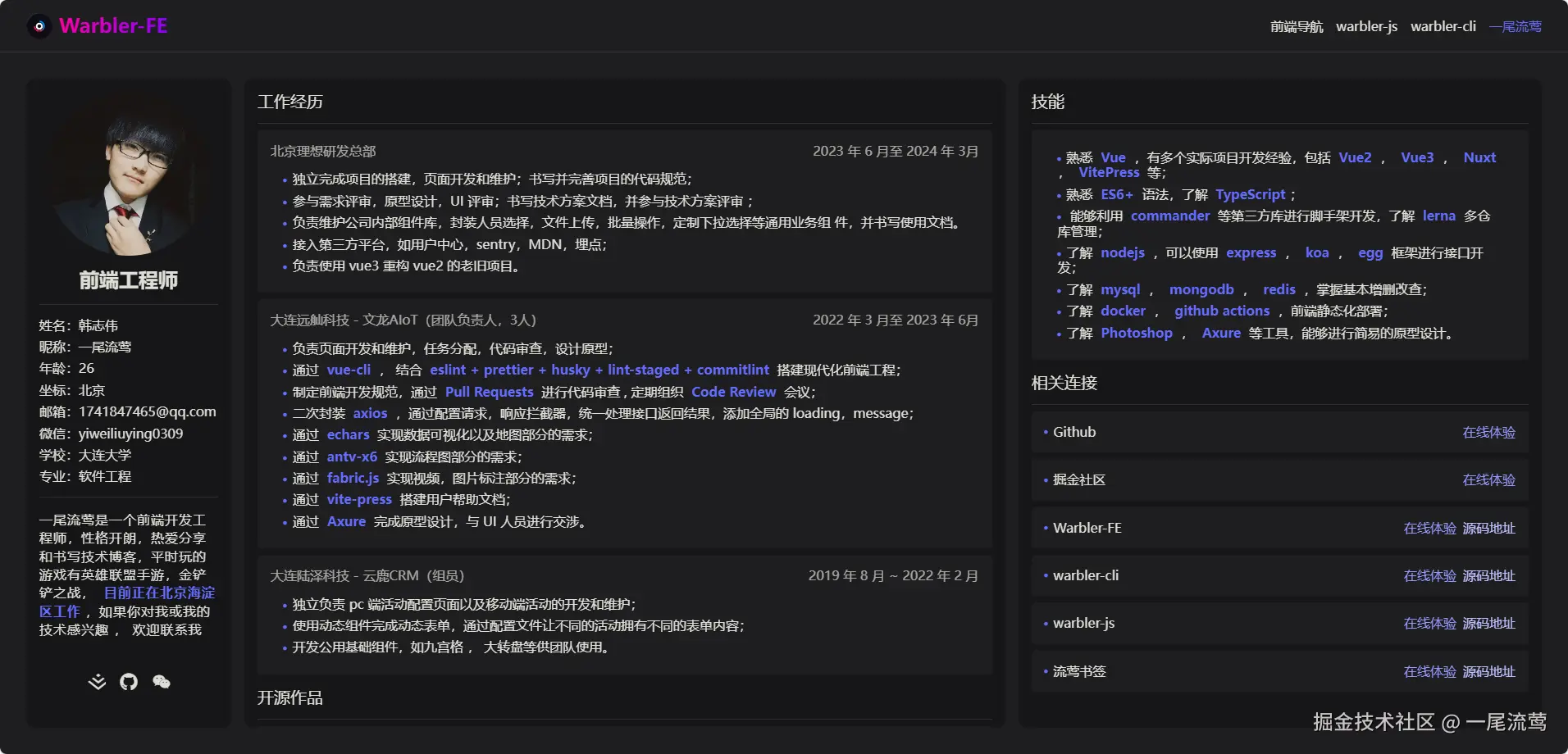Viewport: 1568px width, 754px height.
Task: Open warbler-js in the top navigation
Action: click(x=1367, y=26)
